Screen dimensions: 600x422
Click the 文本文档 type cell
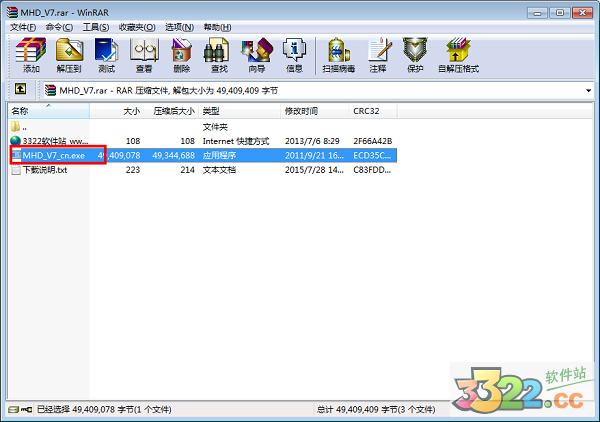(x=219, y=170)
